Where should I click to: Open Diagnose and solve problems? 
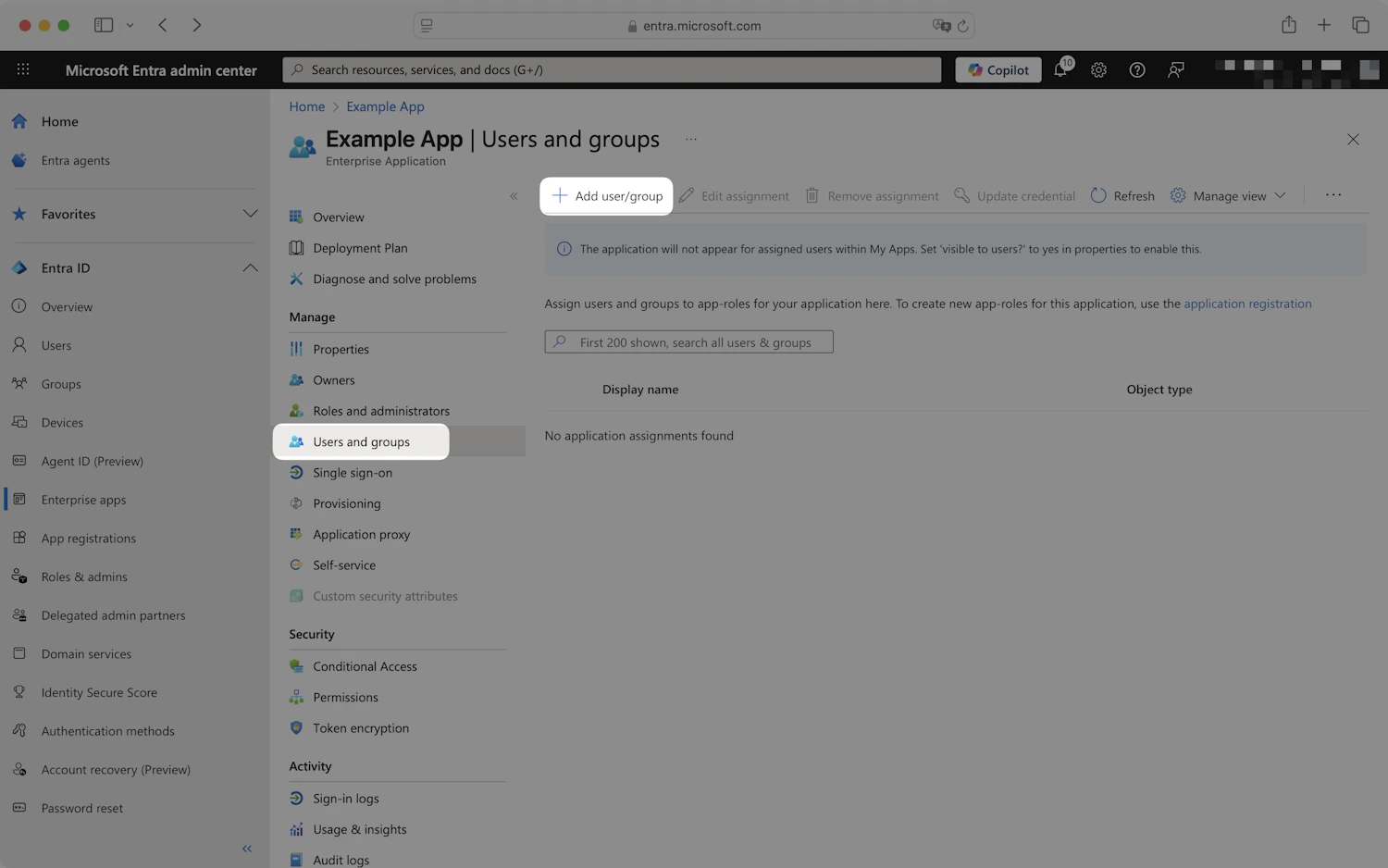[x=394, y=279]
